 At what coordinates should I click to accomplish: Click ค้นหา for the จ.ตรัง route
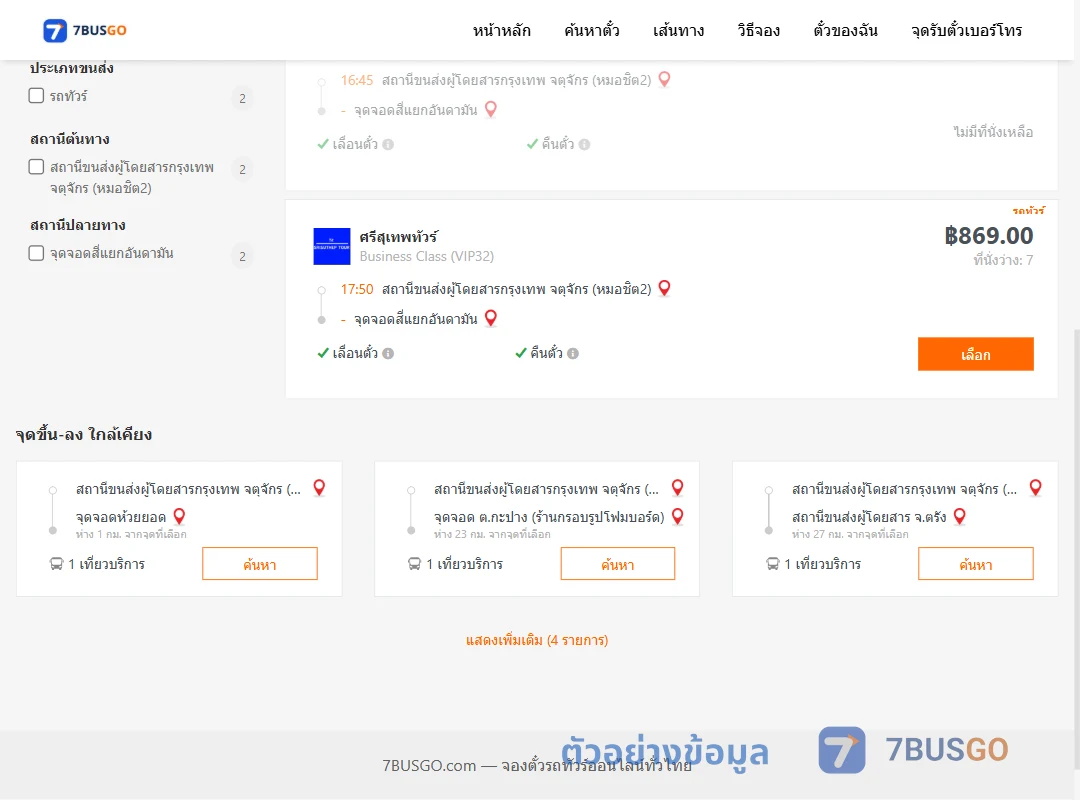(x=975, y=564)
